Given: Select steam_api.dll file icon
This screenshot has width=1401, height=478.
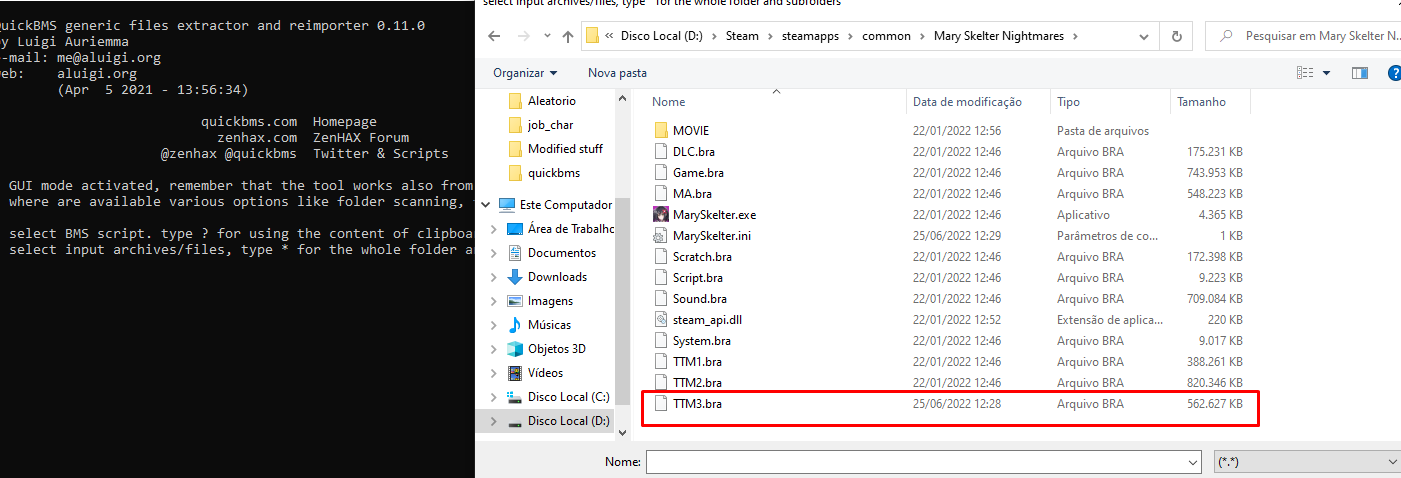Looking at the screenshot, I should 660,320.
